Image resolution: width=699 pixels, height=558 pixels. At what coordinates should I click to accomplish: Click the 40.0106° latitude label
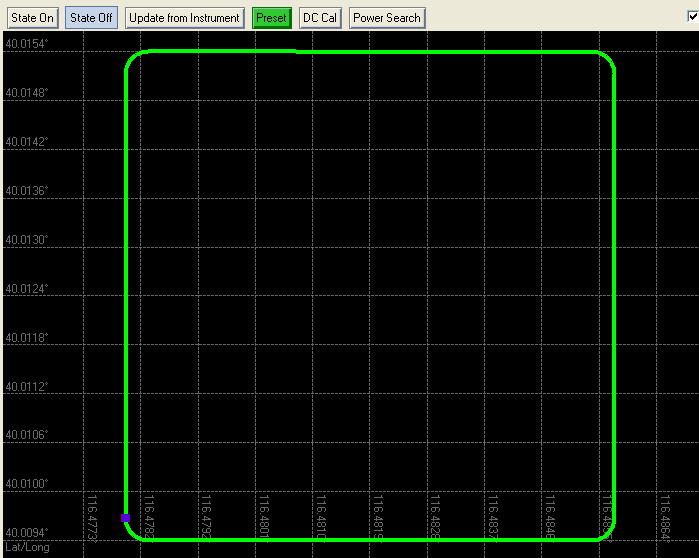27,436
